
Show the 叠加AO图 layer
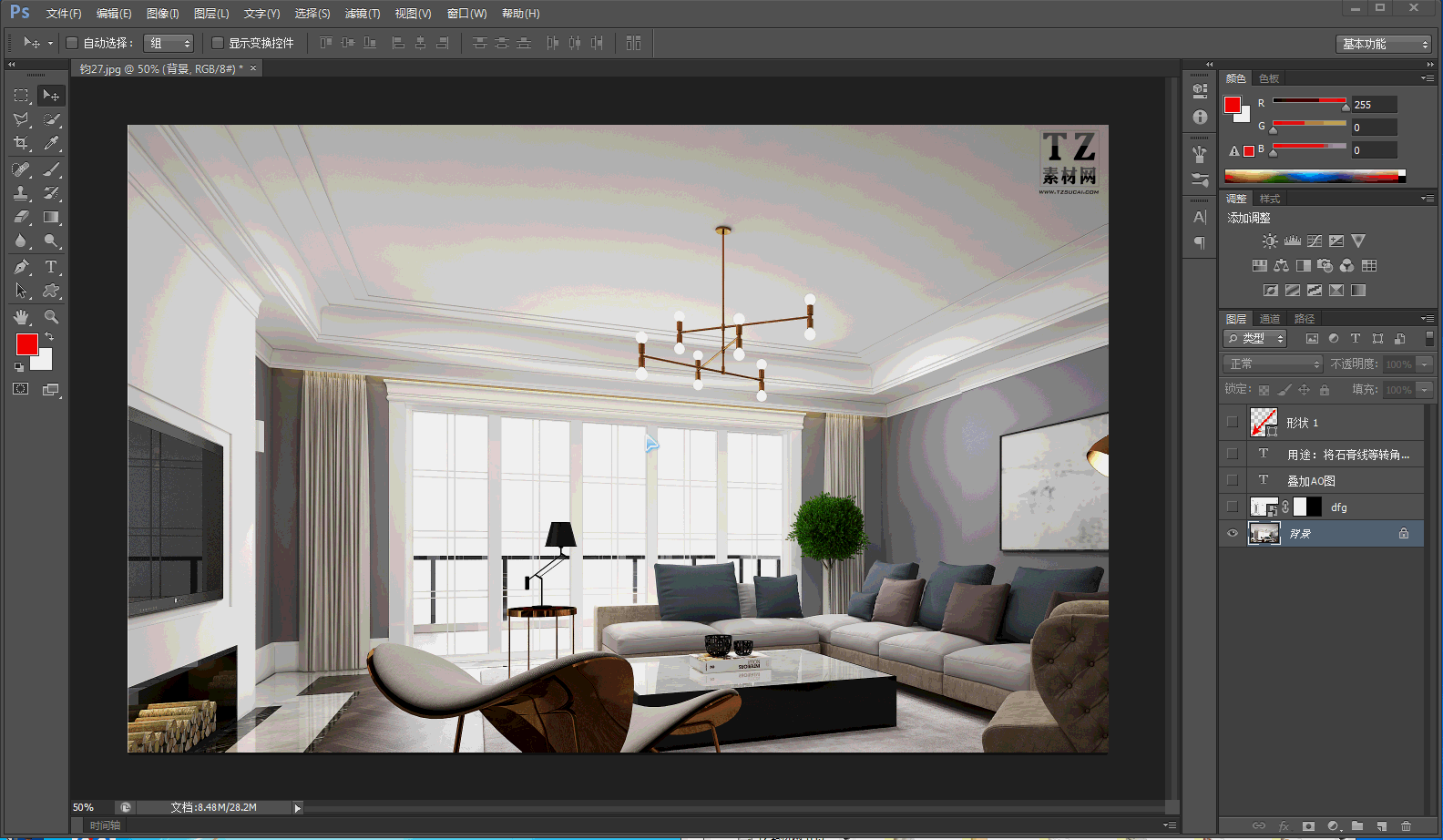pos(1233,479)
